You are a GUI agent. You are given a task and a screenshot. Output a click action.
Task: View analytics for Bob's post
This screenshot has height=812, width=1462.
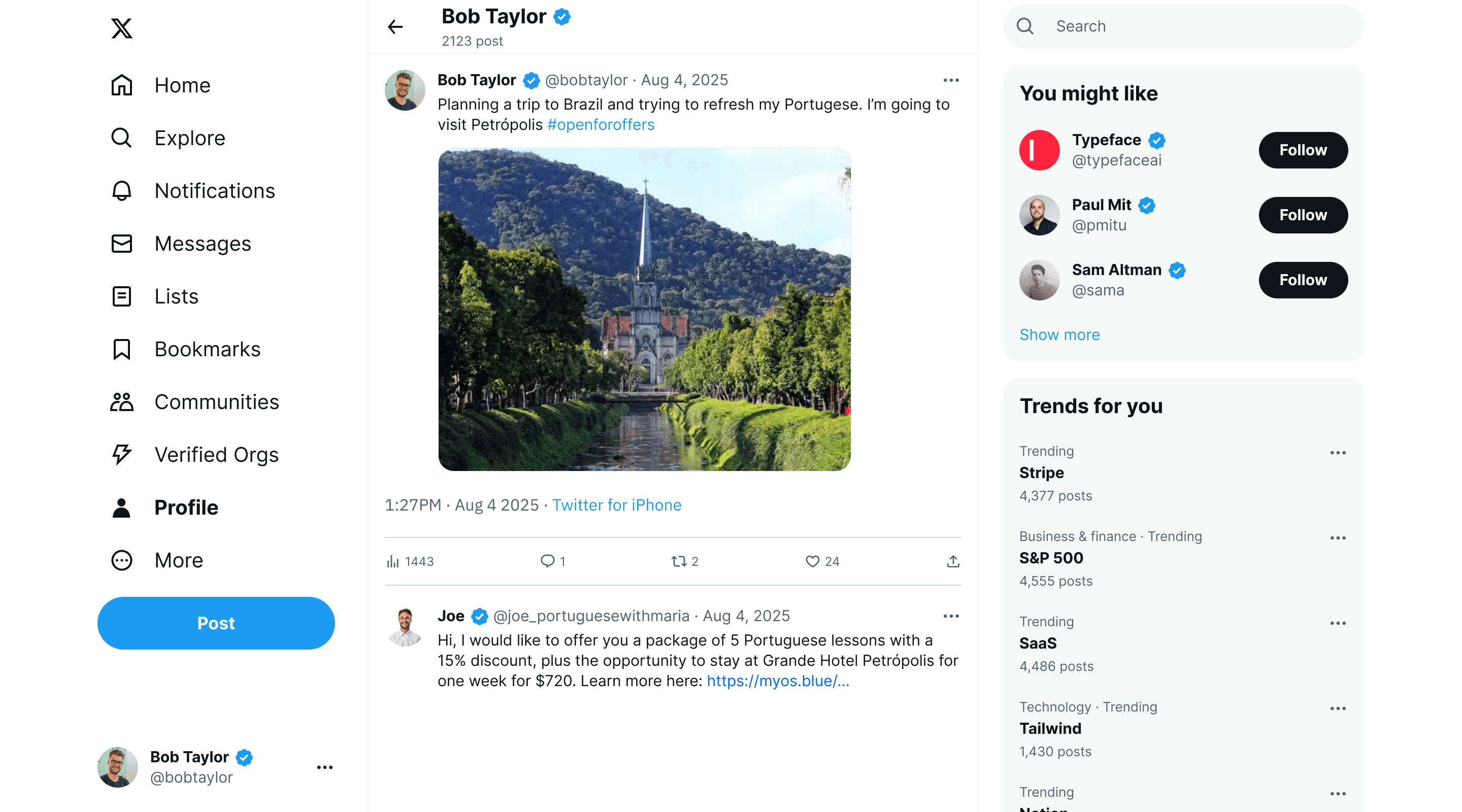point(393,561)
